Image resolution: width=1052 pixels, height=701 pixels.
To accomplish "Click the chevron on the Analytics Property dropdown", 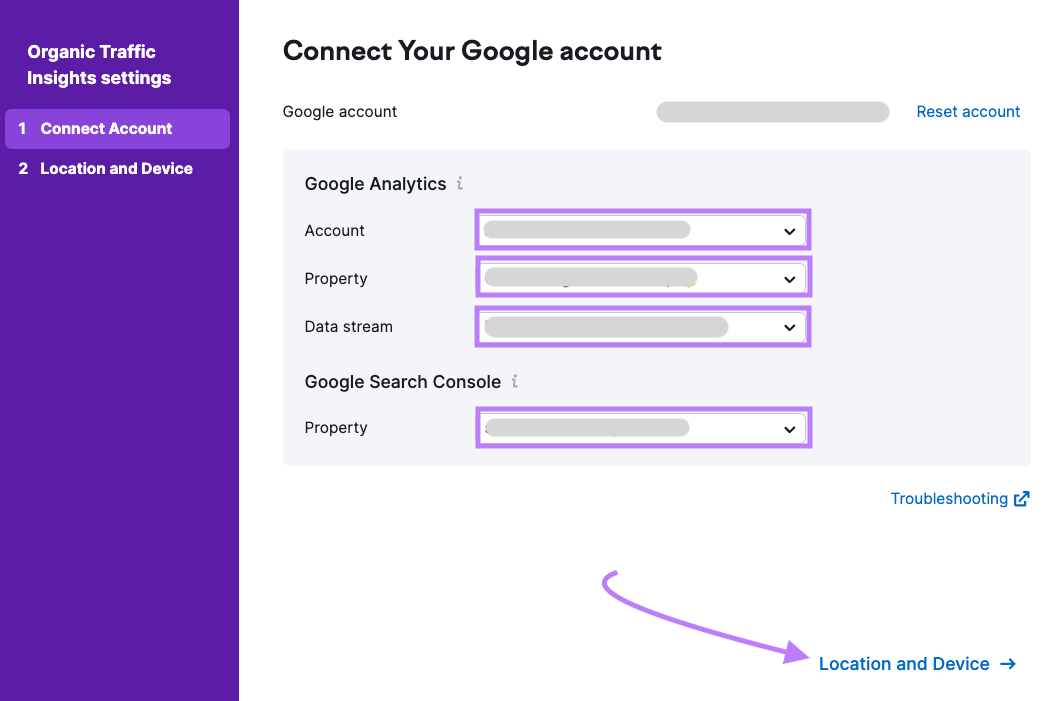I will click(789, 277).
